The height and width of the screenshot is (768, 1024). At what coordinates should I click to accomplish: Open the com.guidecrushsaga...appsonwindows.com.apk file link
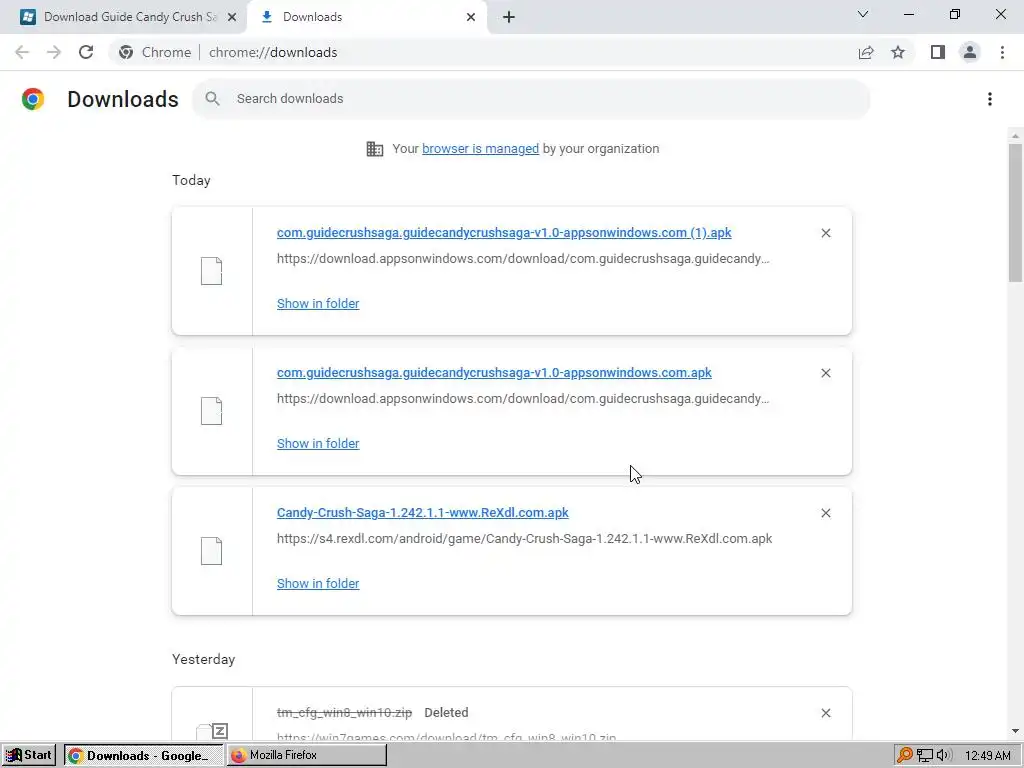[x=494, y=372]
